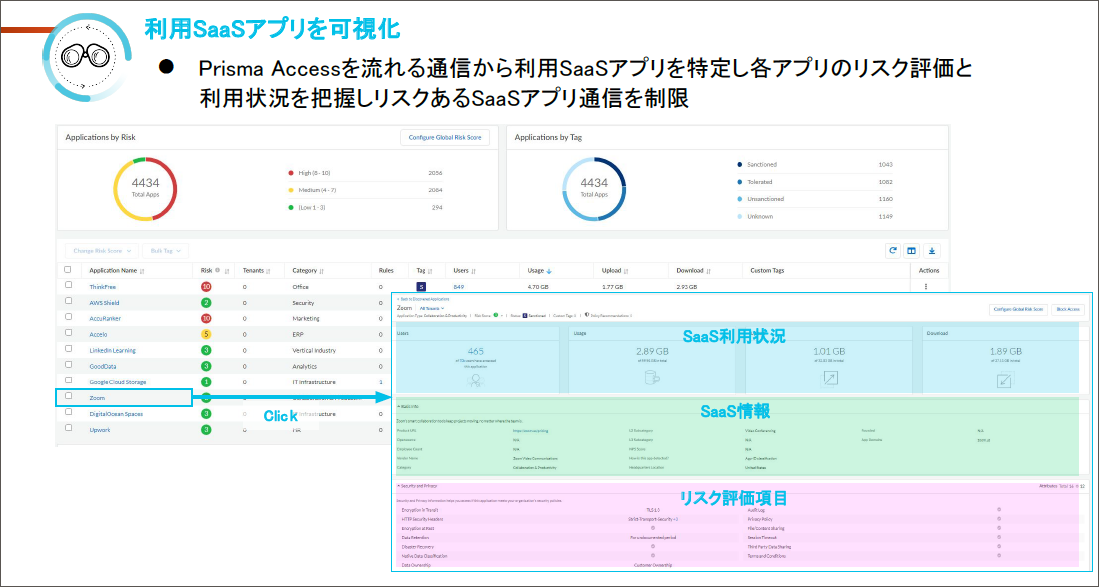Sort by the Application Name column
The height and width of the screenshot is (587, 1099).
[x=142, y=271]
